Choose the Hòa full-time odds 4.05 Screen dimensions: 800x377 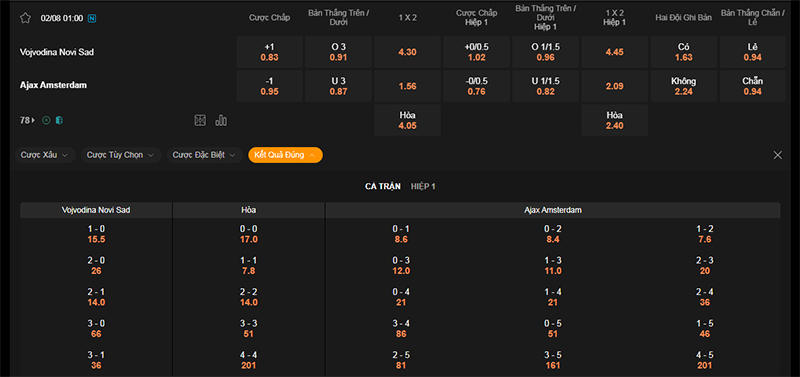(x=407, y=120)
